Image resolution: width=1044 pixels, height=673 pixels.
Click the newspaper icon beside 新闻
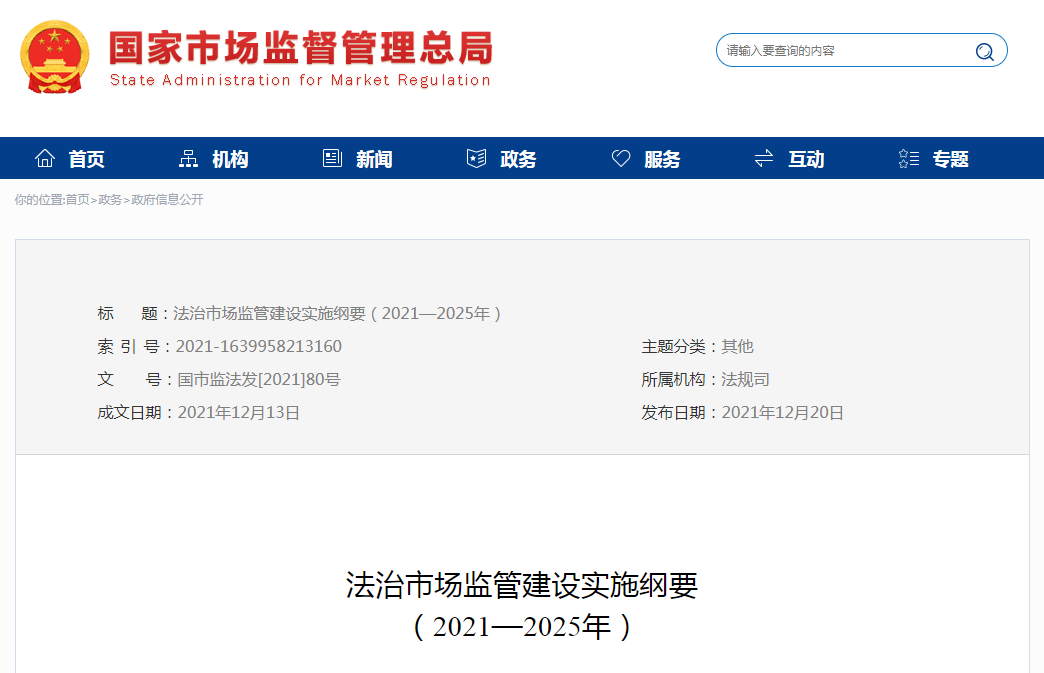330,157
